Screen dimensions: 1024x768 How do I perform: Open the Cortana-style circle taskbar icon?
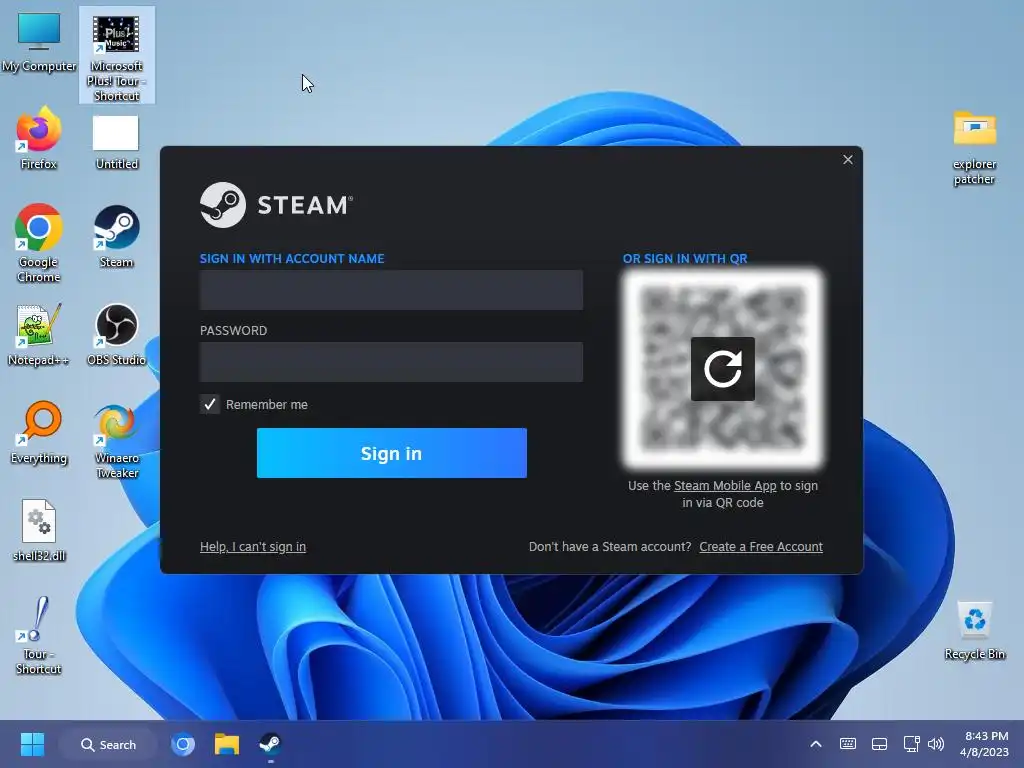pyautogui.click(x=183, y=744)
